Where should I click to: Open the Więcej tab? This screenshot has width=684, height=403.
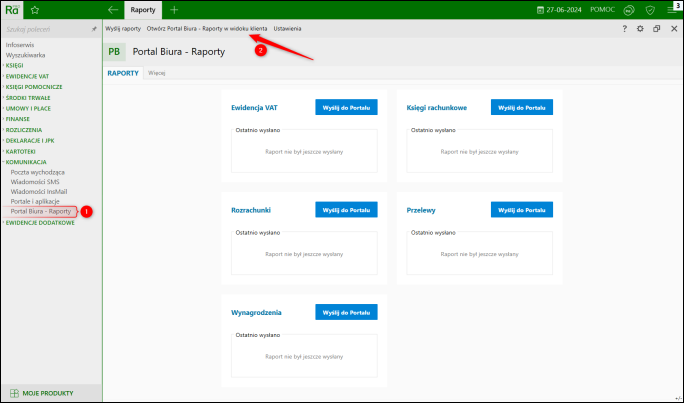157,73
